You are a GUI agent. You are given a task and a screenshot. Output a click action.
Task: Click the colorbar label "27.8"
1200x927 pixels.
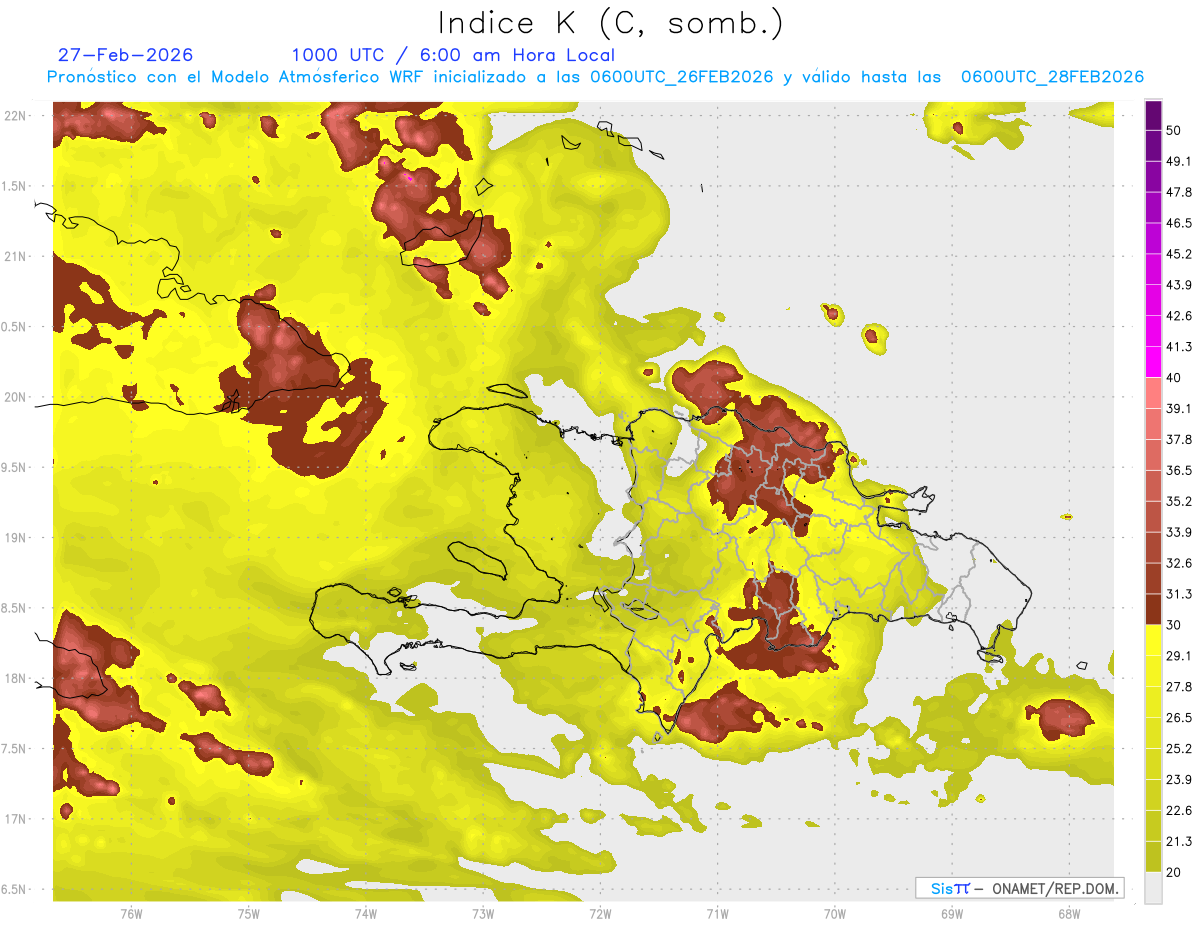1180,686
